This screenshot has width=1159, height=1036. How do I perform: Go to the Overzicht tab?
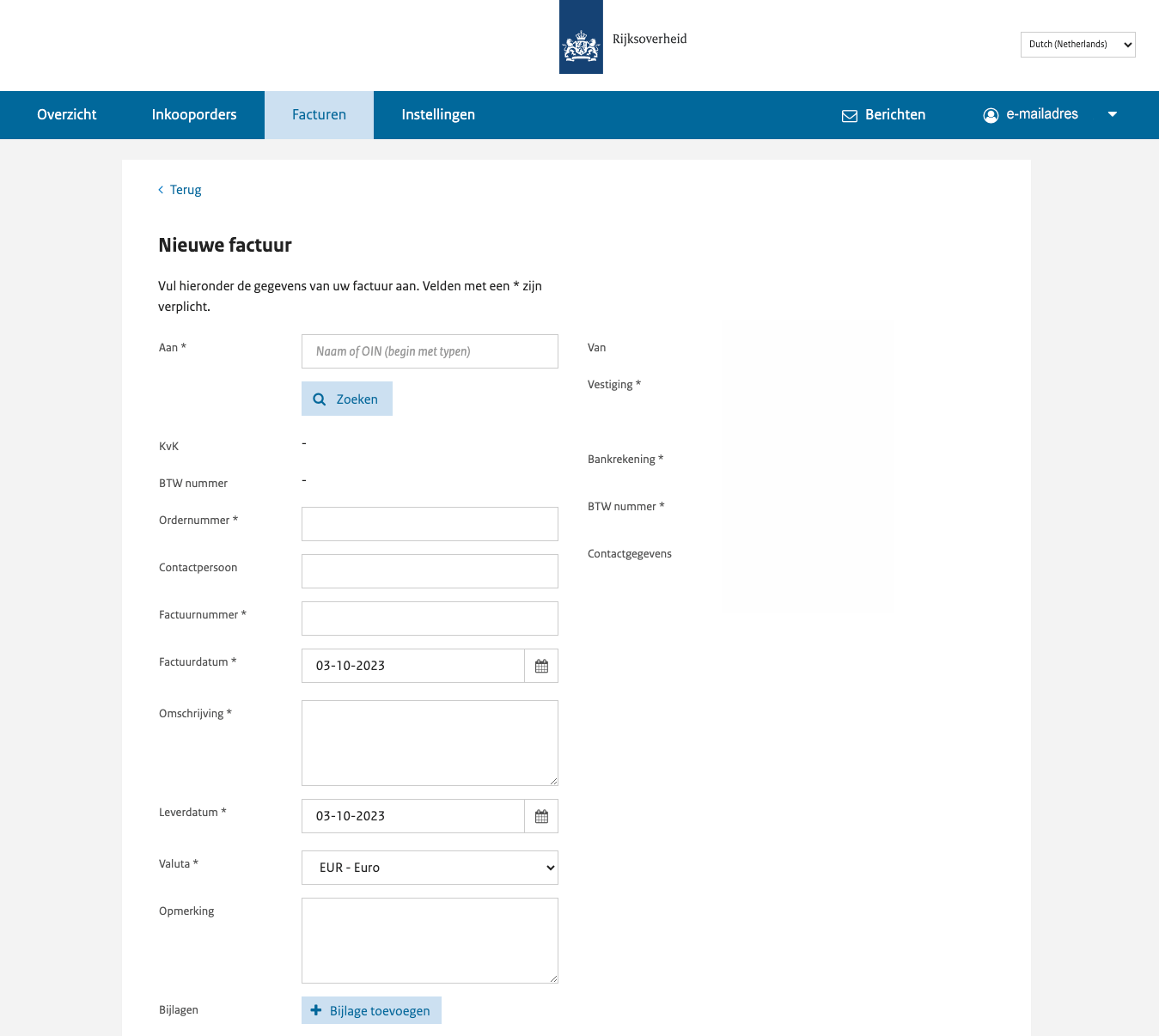(x=67, y=115)
